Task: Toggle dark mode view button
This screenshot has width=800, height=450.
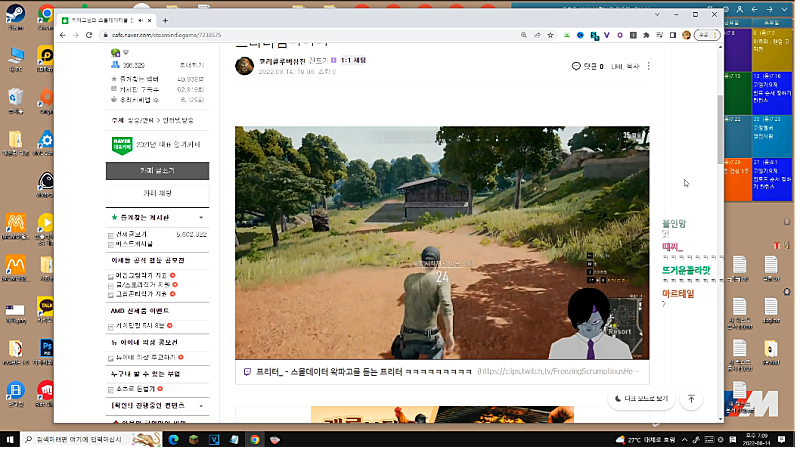Action: pos(642,399)
